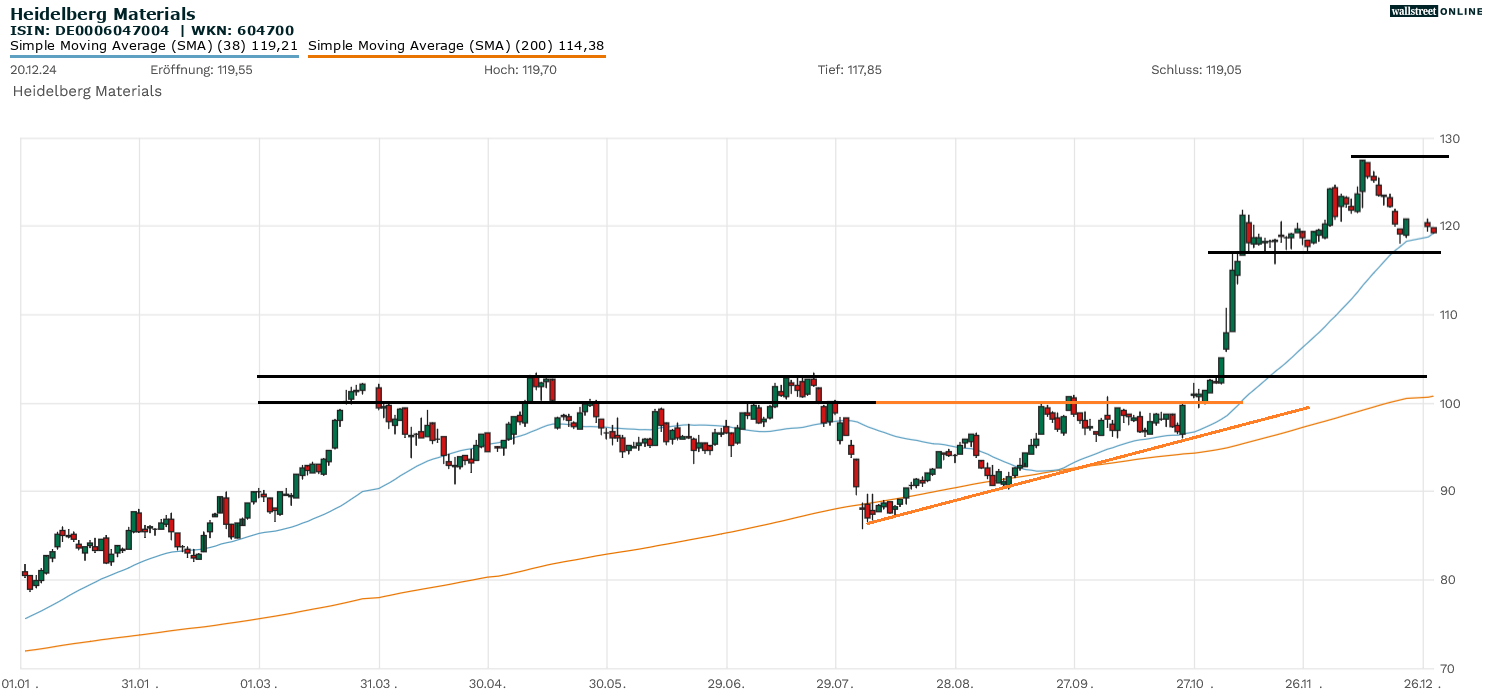The image size is (1490, 689).
Task: Toggle the SMA (38) legend entry
Action: 154,45
